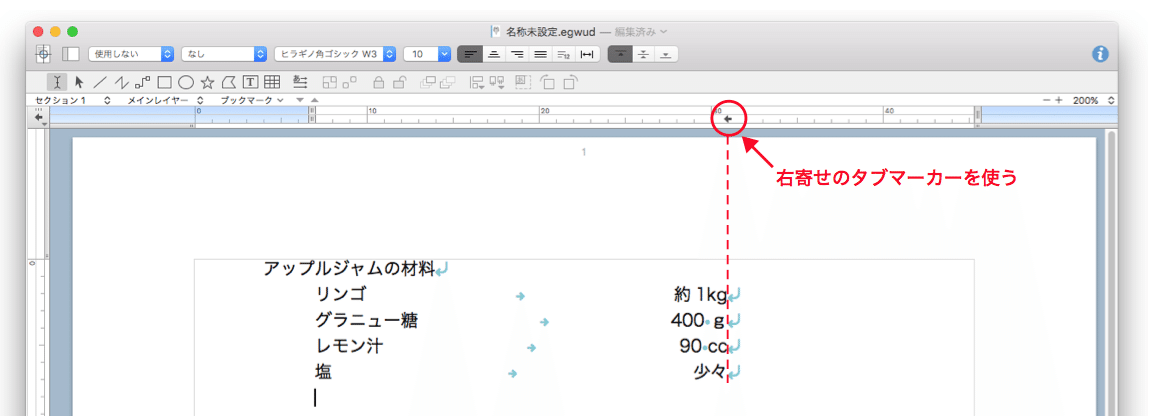
Task: Click the 約 1kg quantity text
Action: (x=701, y=295)
